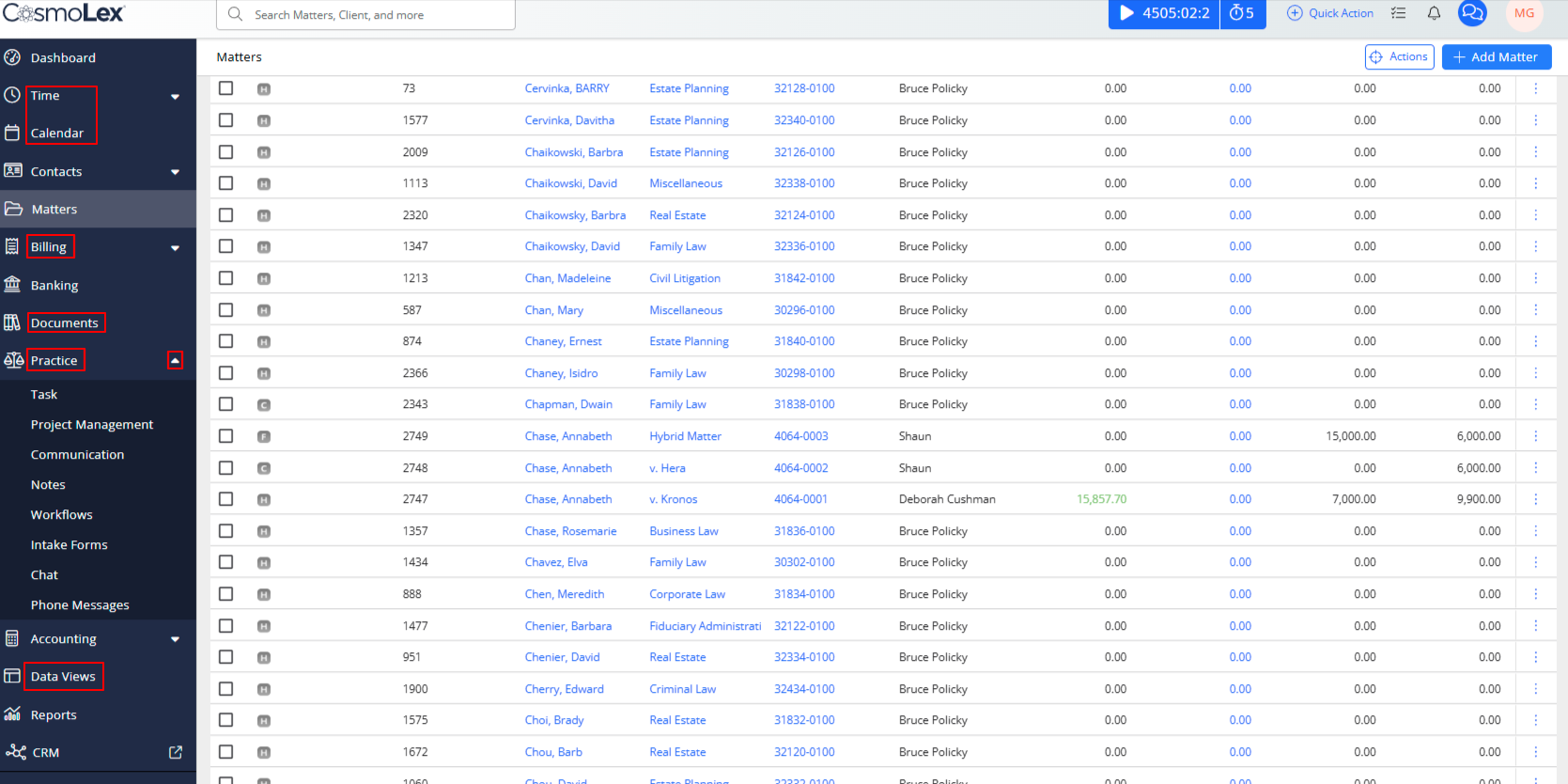Image resolution: width=1568 pixels, height=784 pixels.
Task: Select checkbox for Chan, Madeleine row
Action: [225, 277]
